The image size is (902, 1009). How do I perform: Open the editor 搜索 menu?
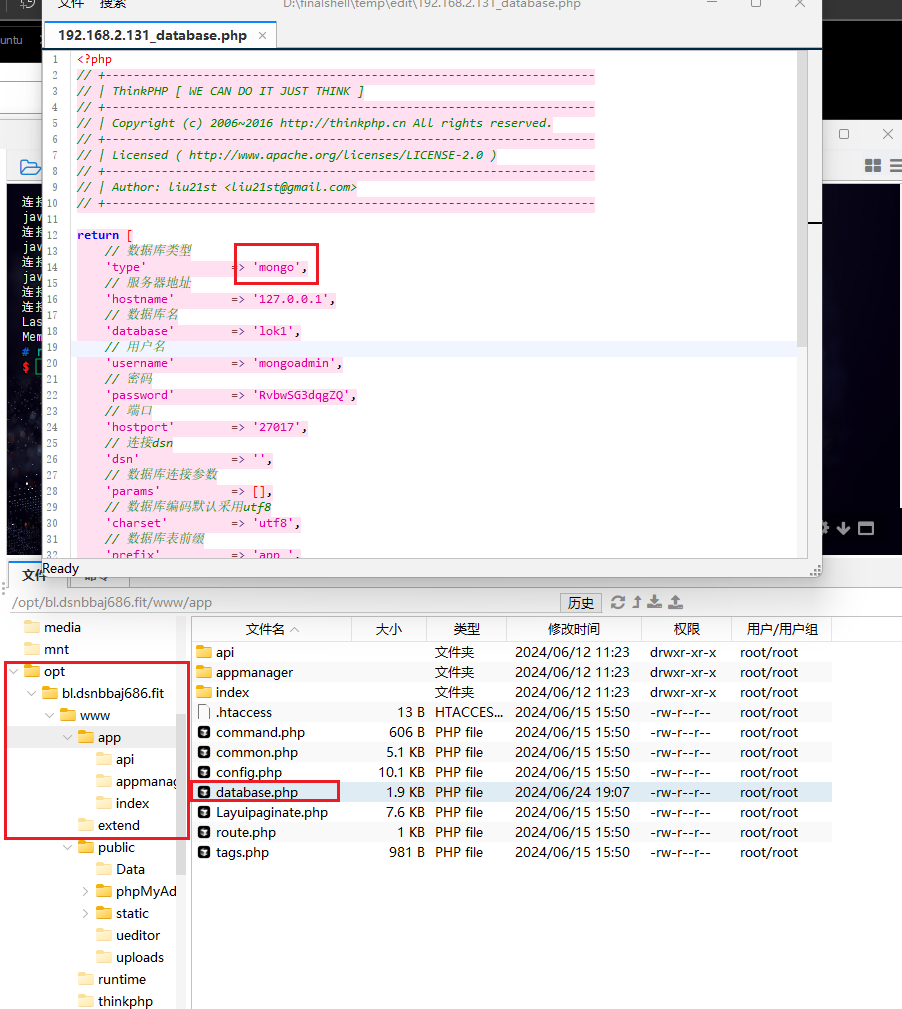point(113,4)
